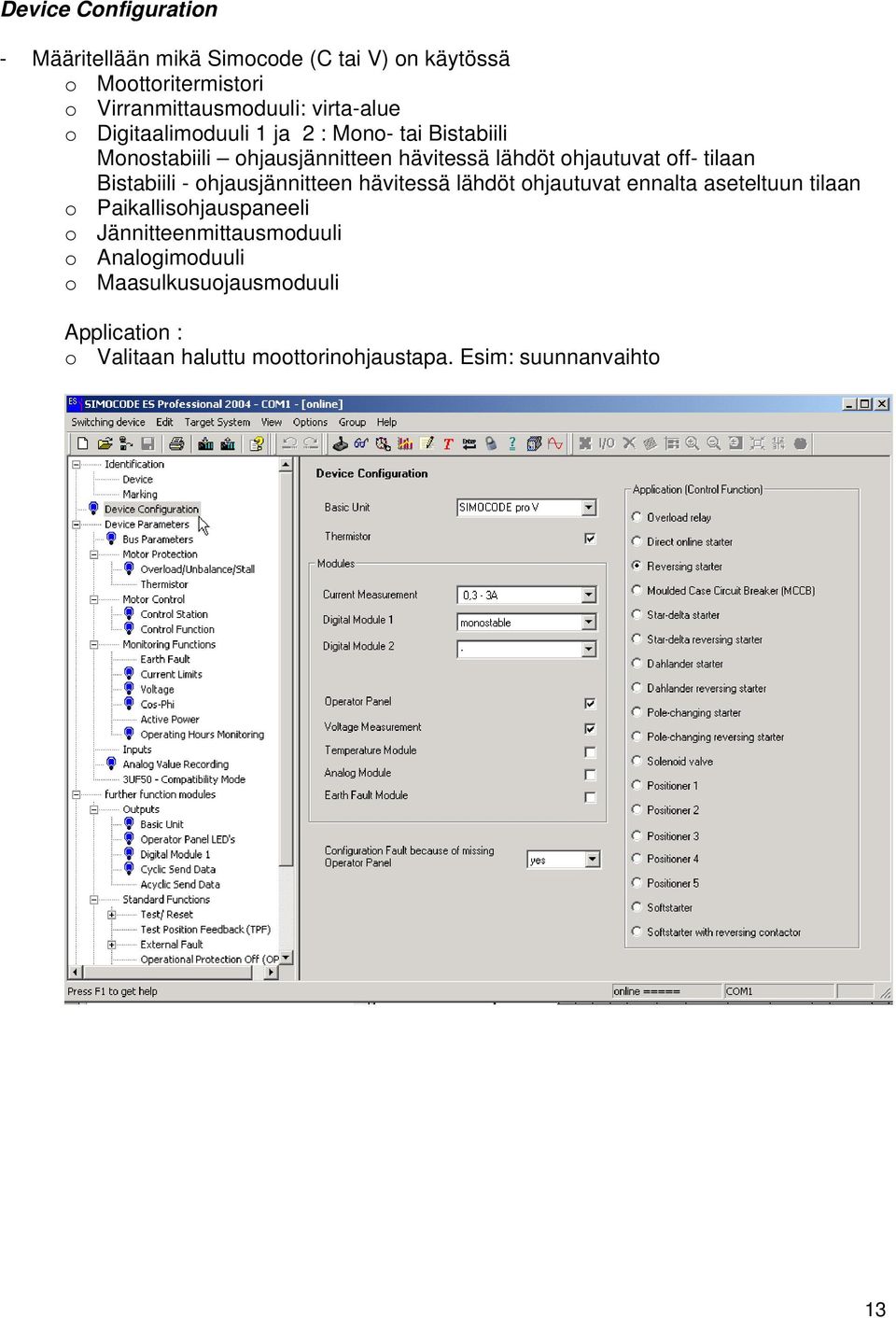Open the View menu

pos(272,422)
